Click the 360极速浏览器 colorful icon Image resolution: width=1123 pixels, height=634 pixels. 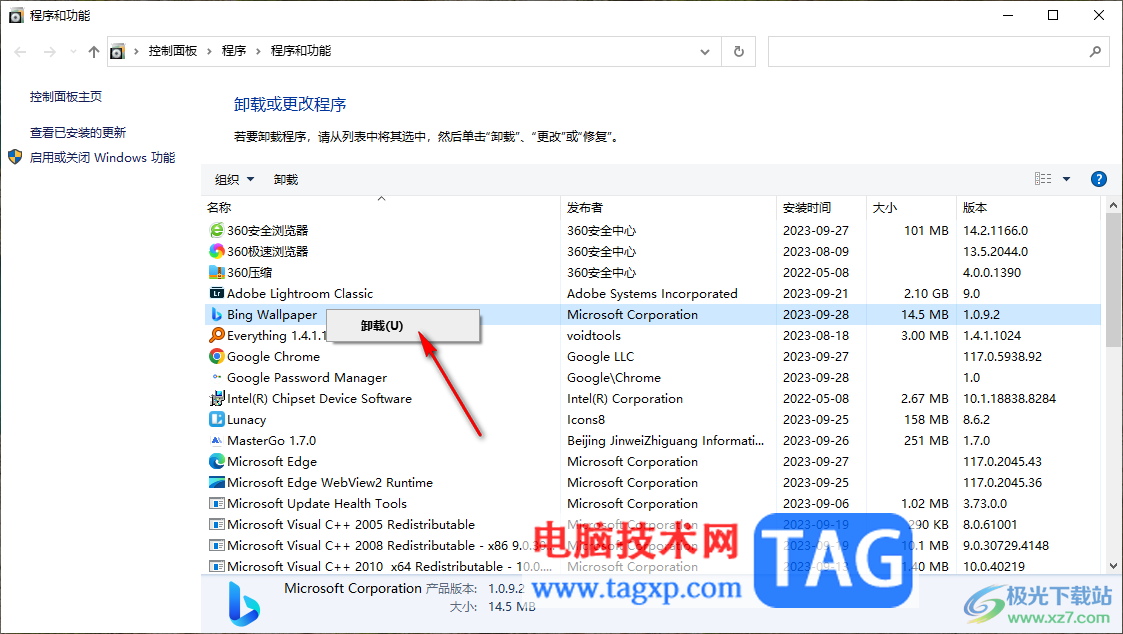point(216,251)
